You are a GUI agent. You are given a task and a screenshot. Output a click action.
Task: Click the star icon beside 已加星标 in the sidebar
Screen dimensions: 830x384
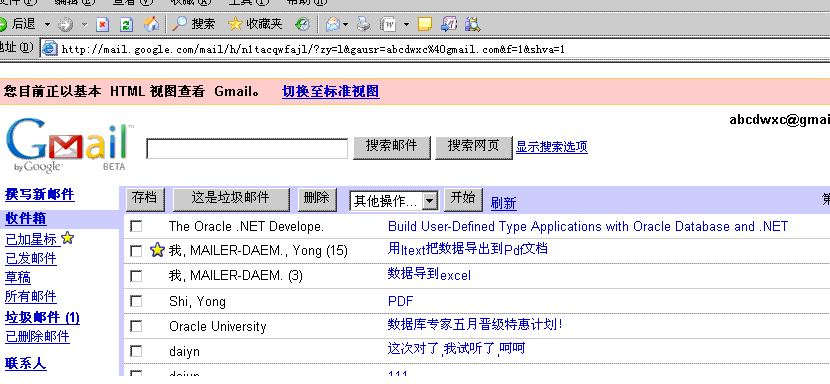68,238
